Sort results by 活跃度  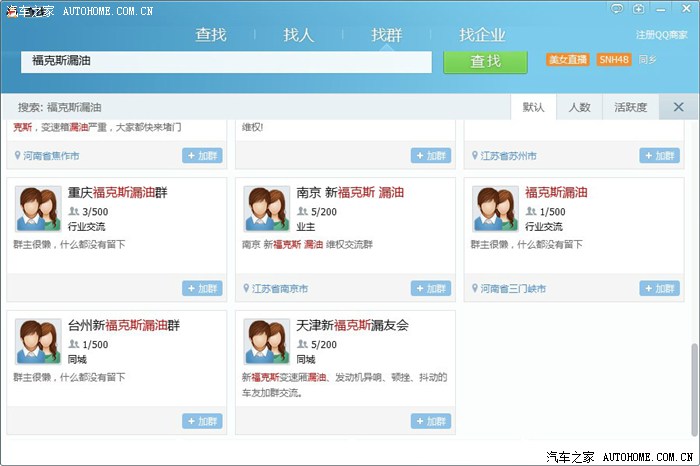coord(630,107)
